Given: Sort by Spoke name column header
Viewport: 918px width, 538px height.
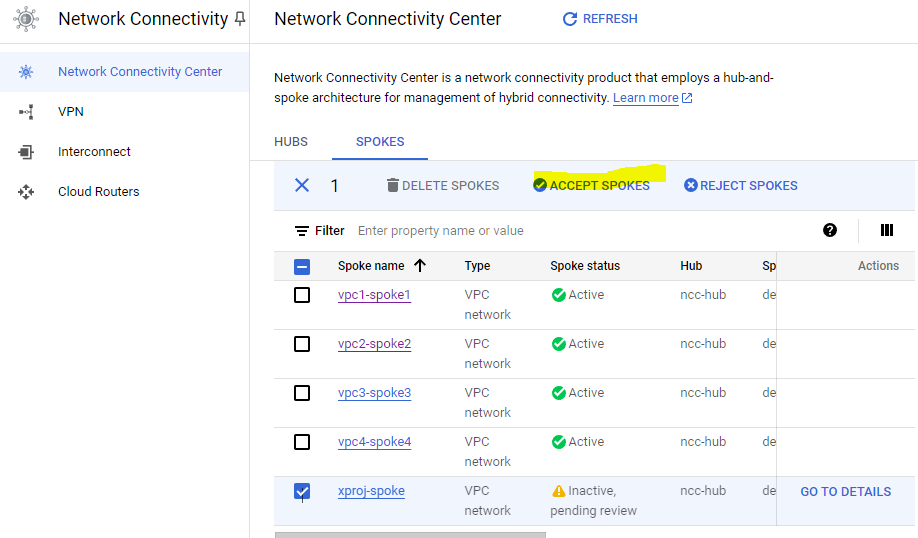Looking at the screenshot, I should [371, 266].
